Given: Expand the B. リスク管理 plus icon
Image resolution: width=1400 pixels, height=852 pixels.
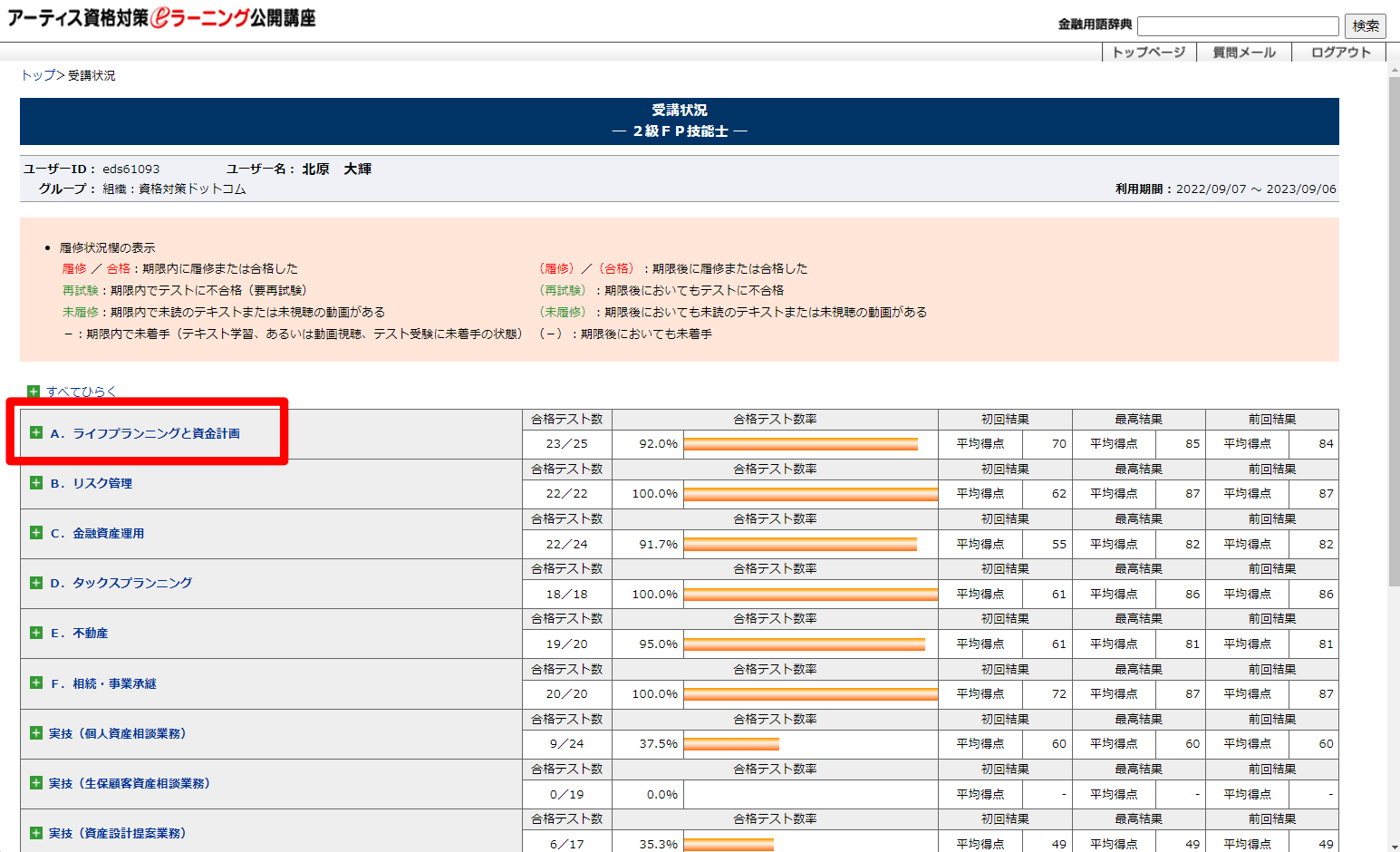Looking at the screenshot, I should (x=36, y=483).
